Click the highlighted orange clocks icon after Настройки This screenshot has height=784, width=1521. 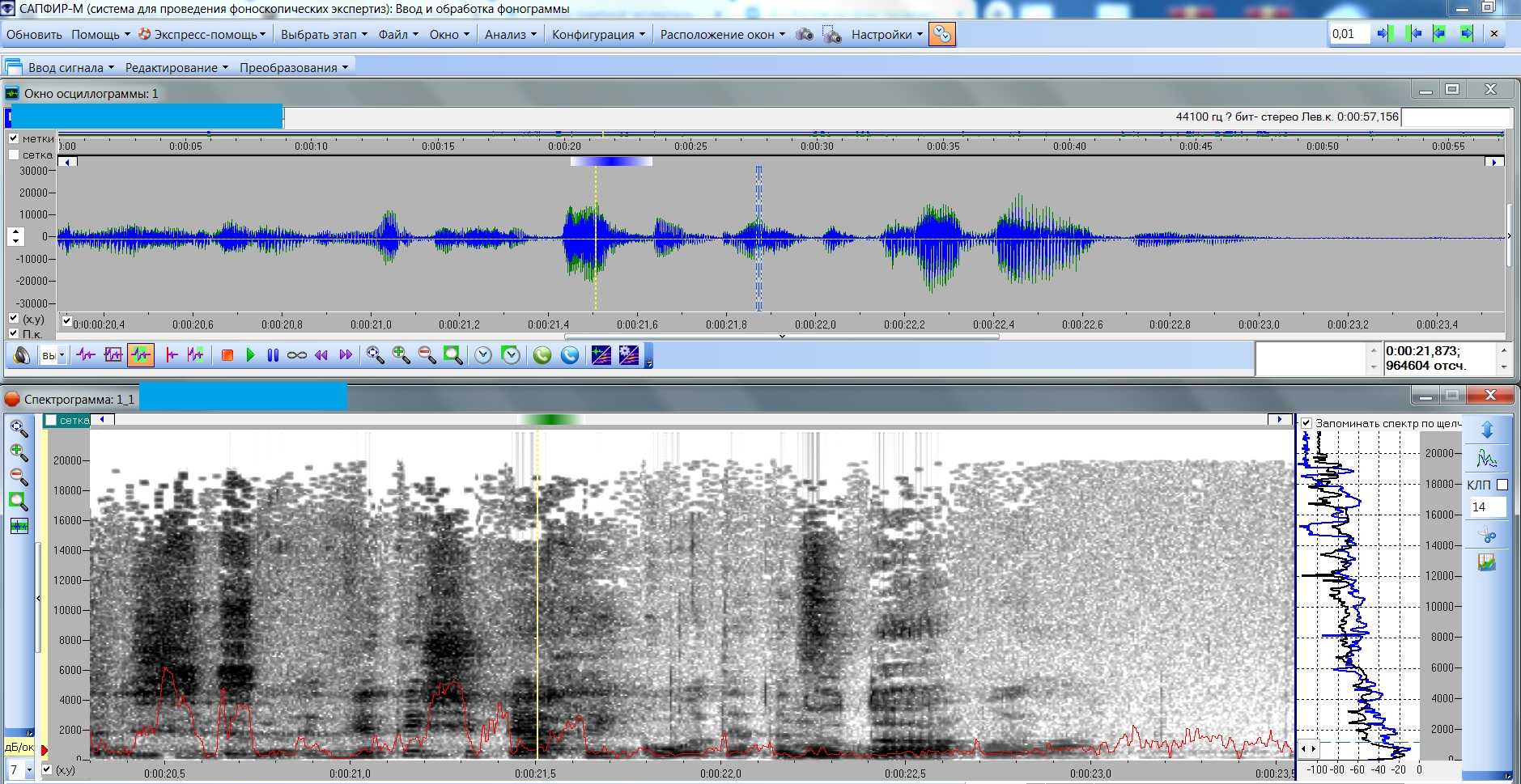tap(942, 34)
